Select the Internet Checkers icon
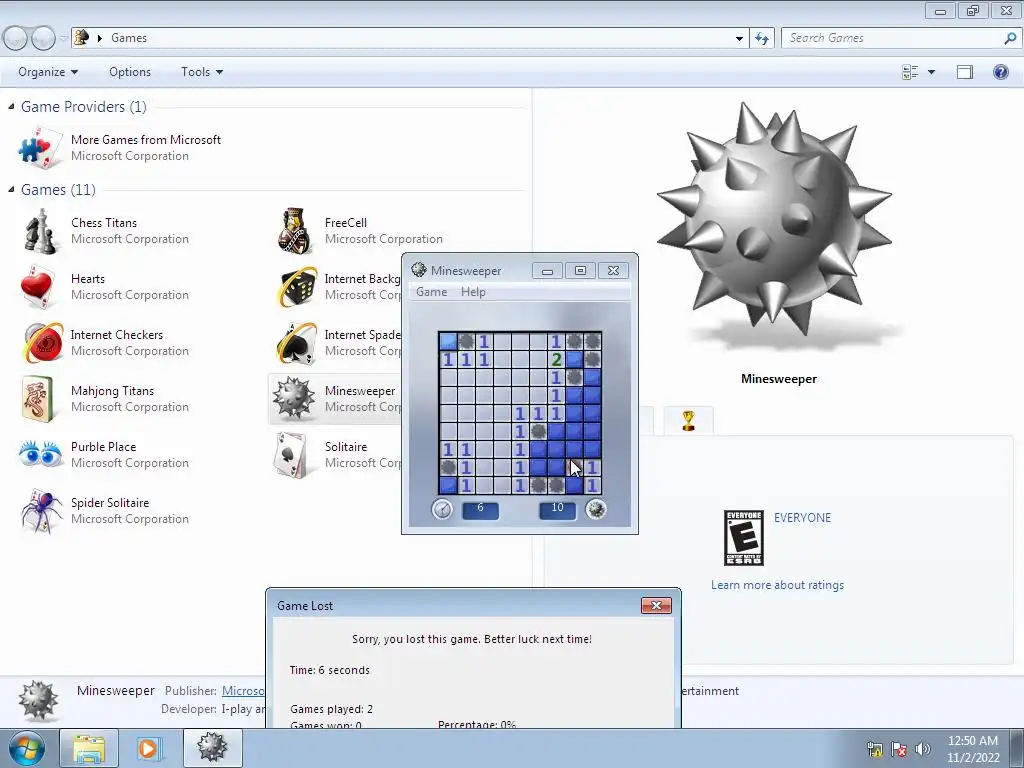Viewport: 1024px width, 768px height. (x=42, y=342)
